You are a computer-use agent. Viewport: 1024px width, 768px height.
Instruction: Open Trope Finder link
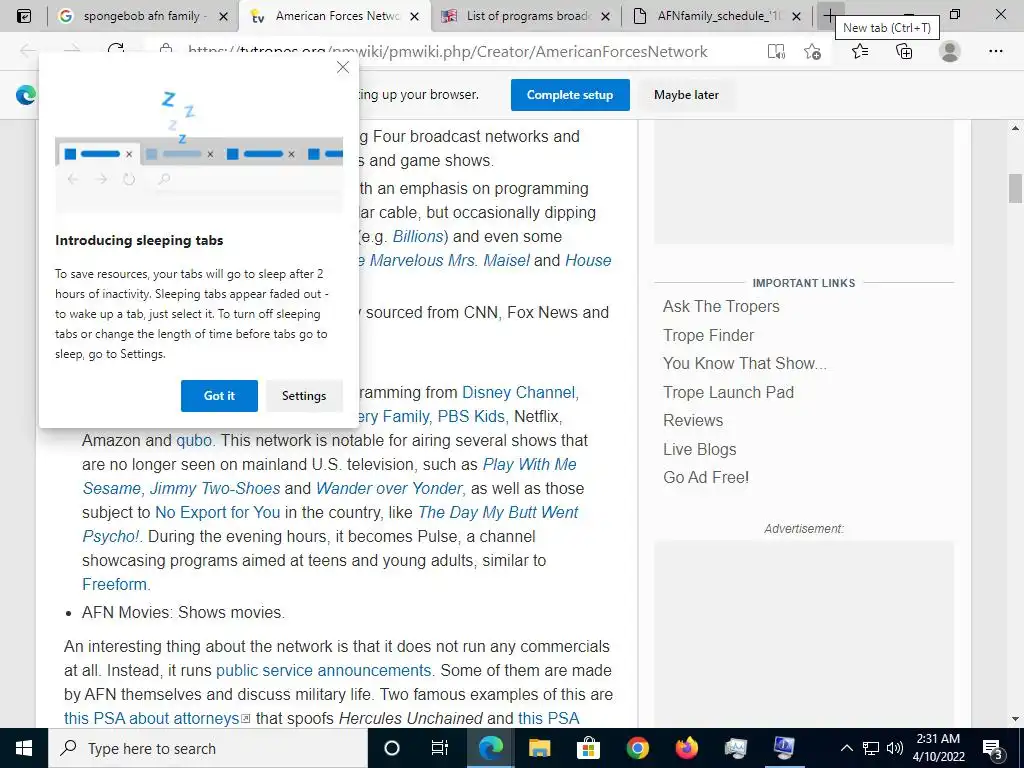709,335
